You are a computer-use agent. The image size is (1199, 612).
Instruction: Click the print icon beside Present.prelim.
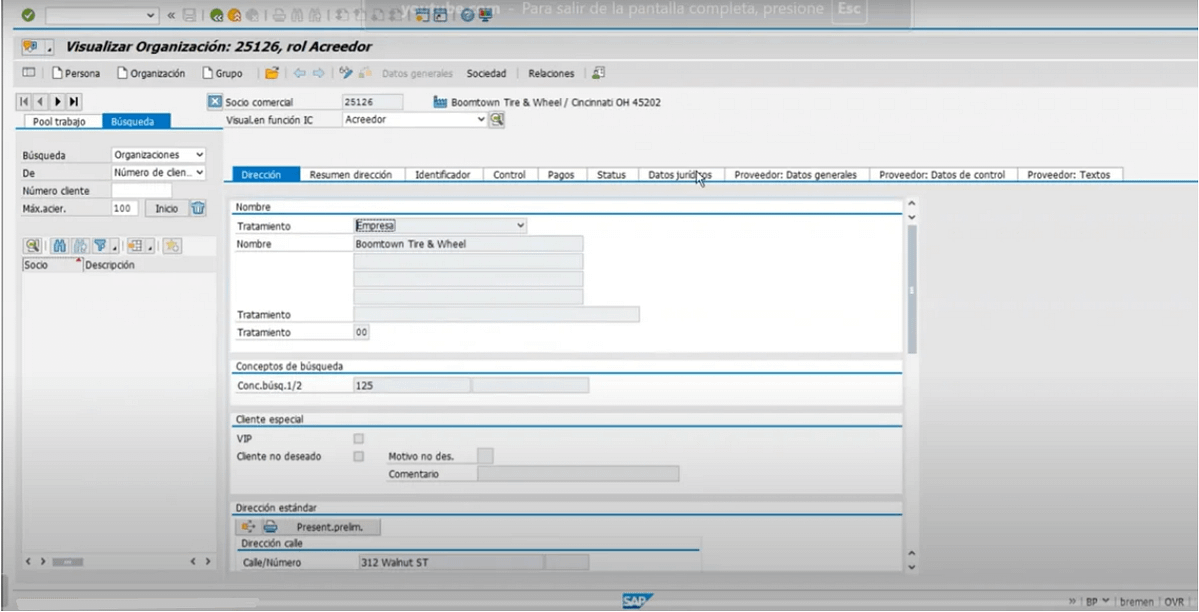click(270, 527)
